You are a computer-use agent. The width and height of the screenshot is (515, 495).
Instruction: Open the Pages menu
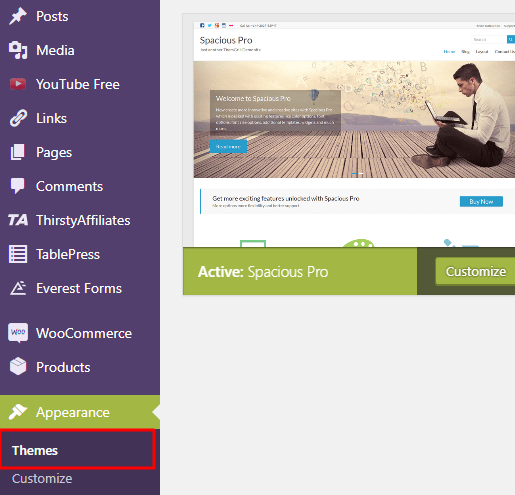click(80, 152)
